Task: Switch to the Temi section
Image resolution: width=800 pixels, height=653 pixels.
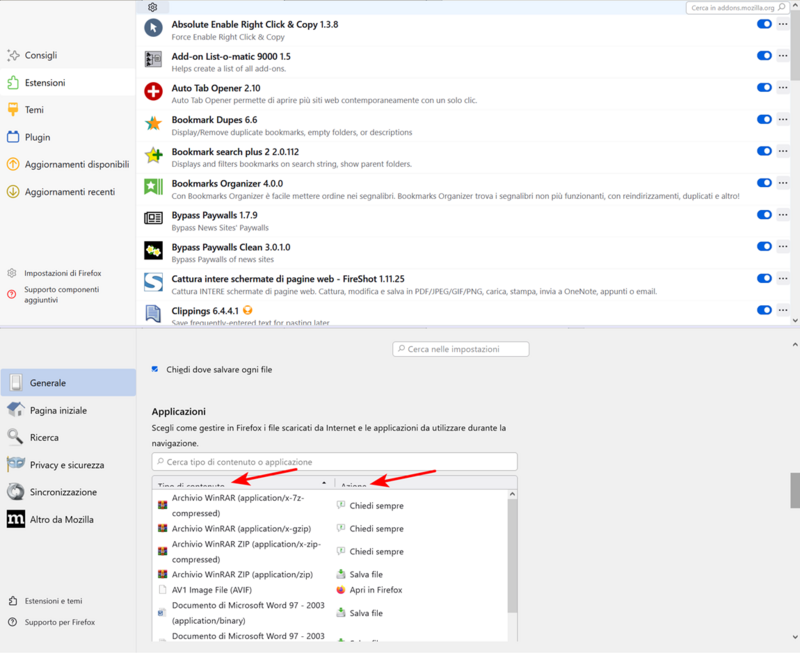Action: point(68,109)
